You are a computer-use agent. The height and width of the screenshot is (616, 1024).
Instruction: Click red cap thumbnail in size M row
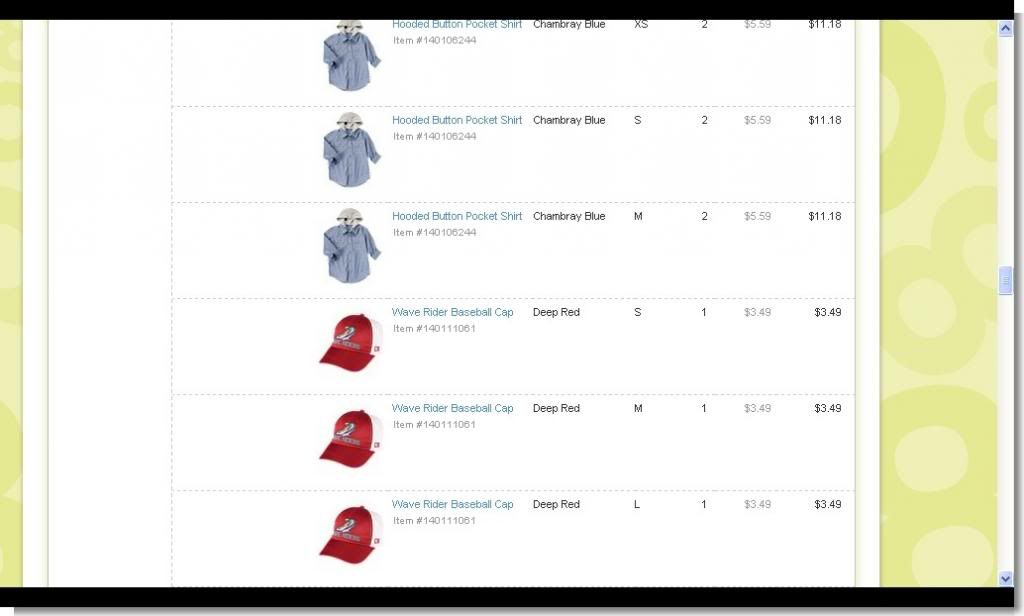coord(350,438)
